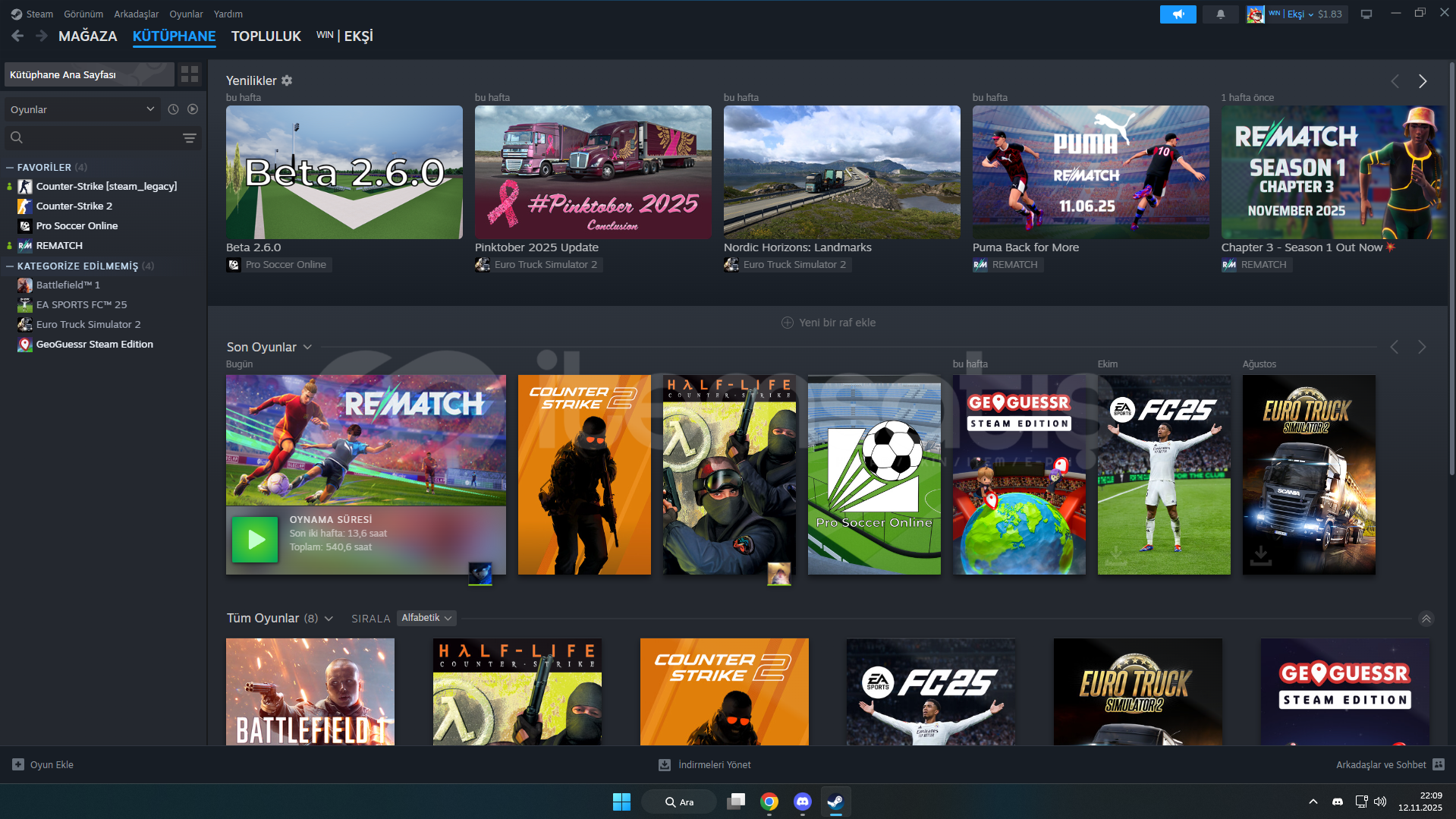1456x819 pixels.
Task: Open Google Chrome from taskbar
Action: [769, 802]
